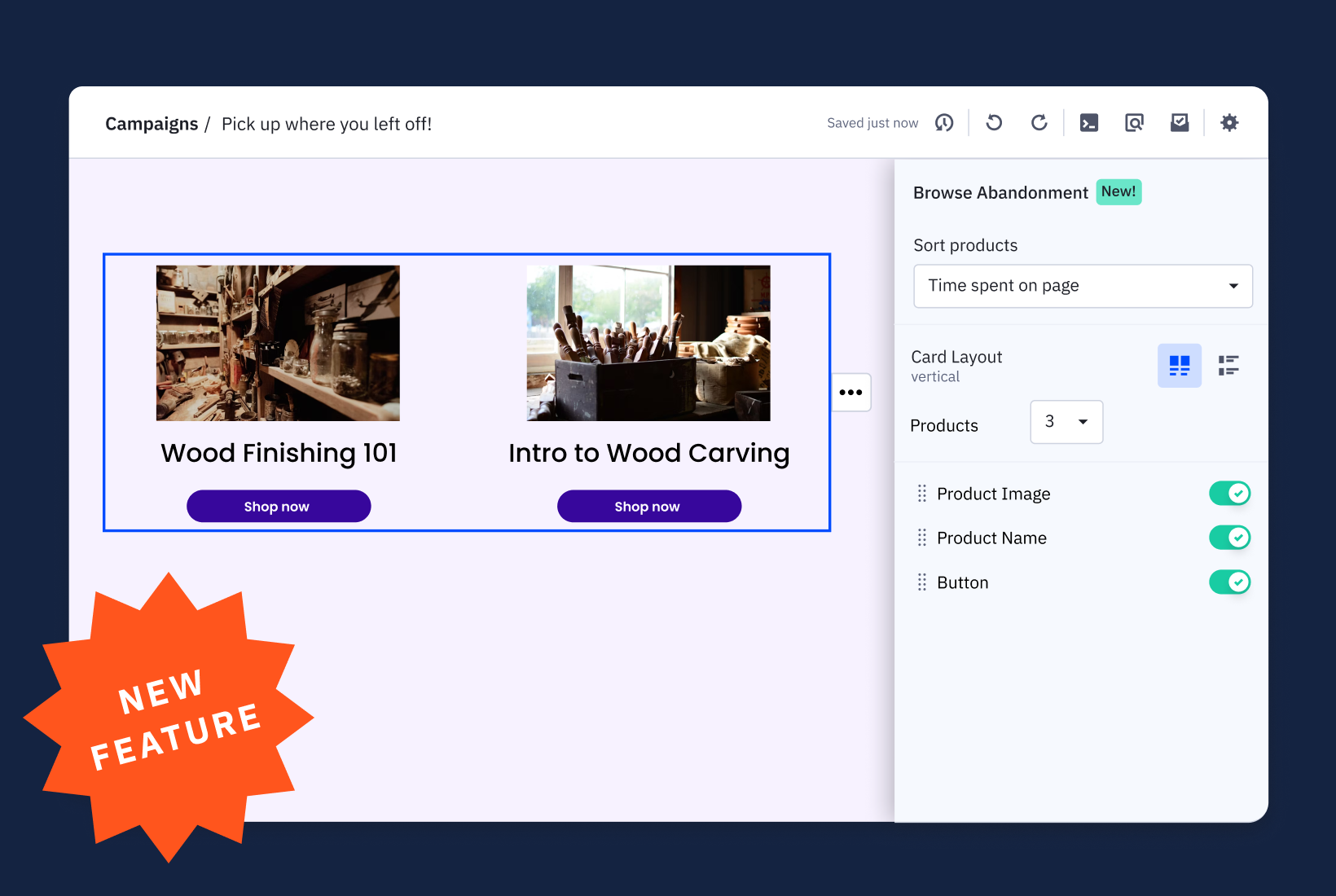Select the horizontal list card layout
Image resolution: width=1336 pixels, height=896 pixels.
click(x=1228, y=366)
